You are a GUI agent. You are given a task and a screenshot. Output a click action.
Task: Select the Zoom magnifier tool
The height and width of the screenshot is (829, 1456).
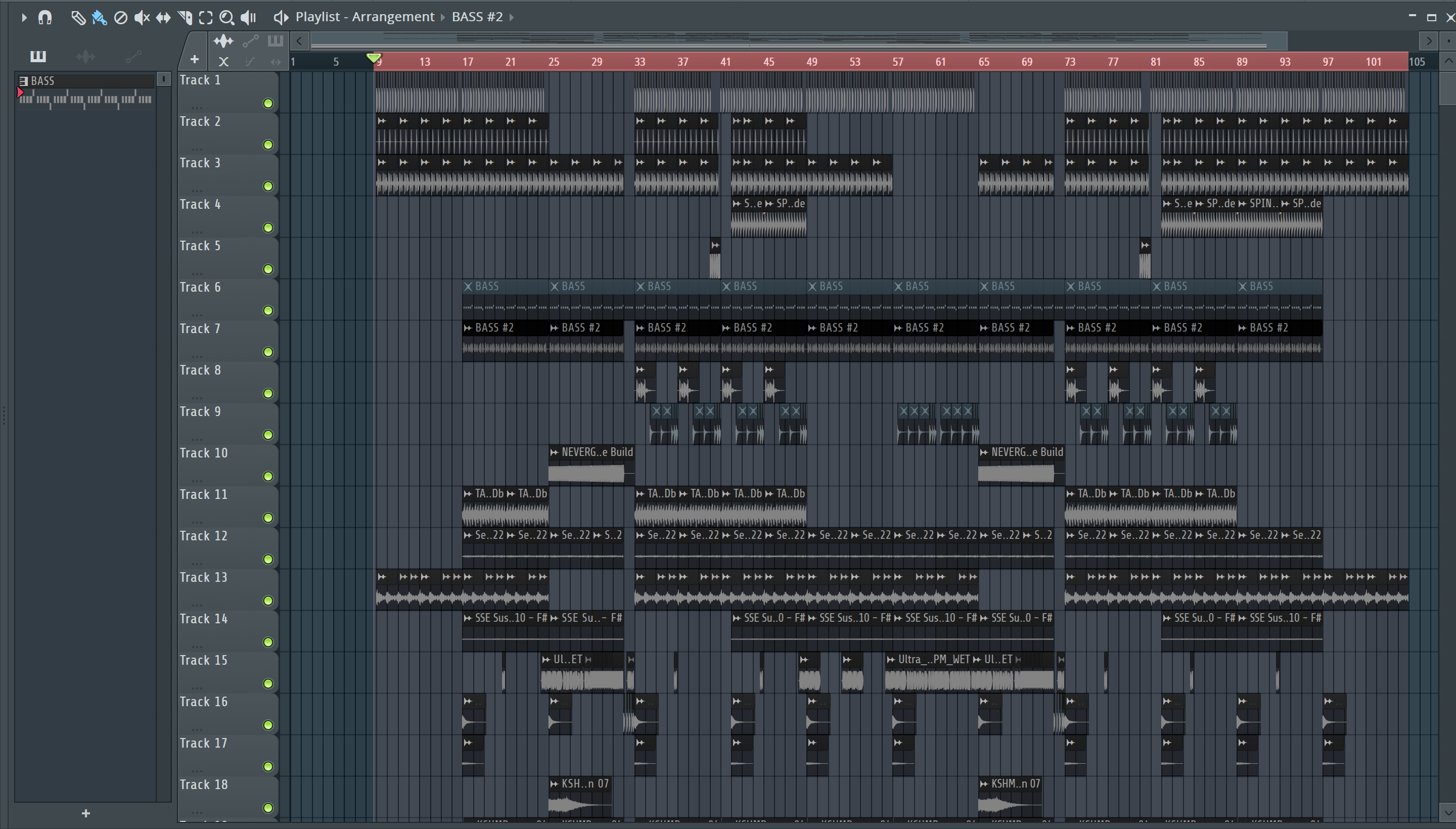pyautogui.click(x=226, y=18)
